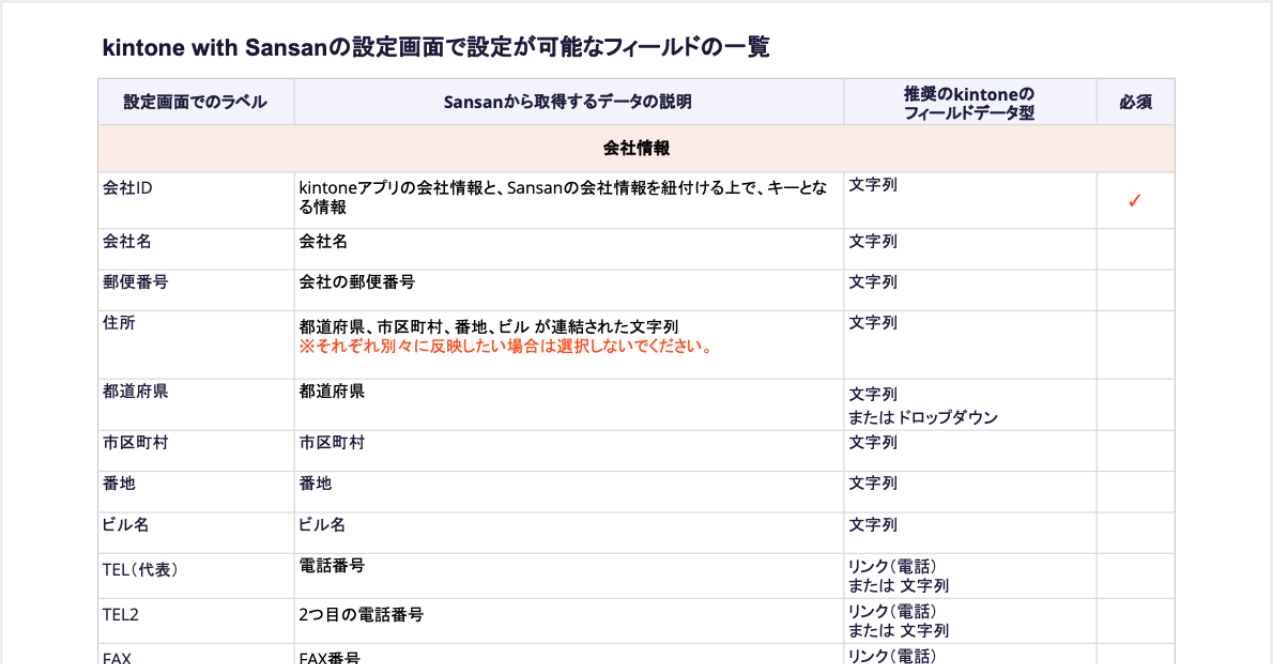Click the page title about kintone with Sansan

435,47
